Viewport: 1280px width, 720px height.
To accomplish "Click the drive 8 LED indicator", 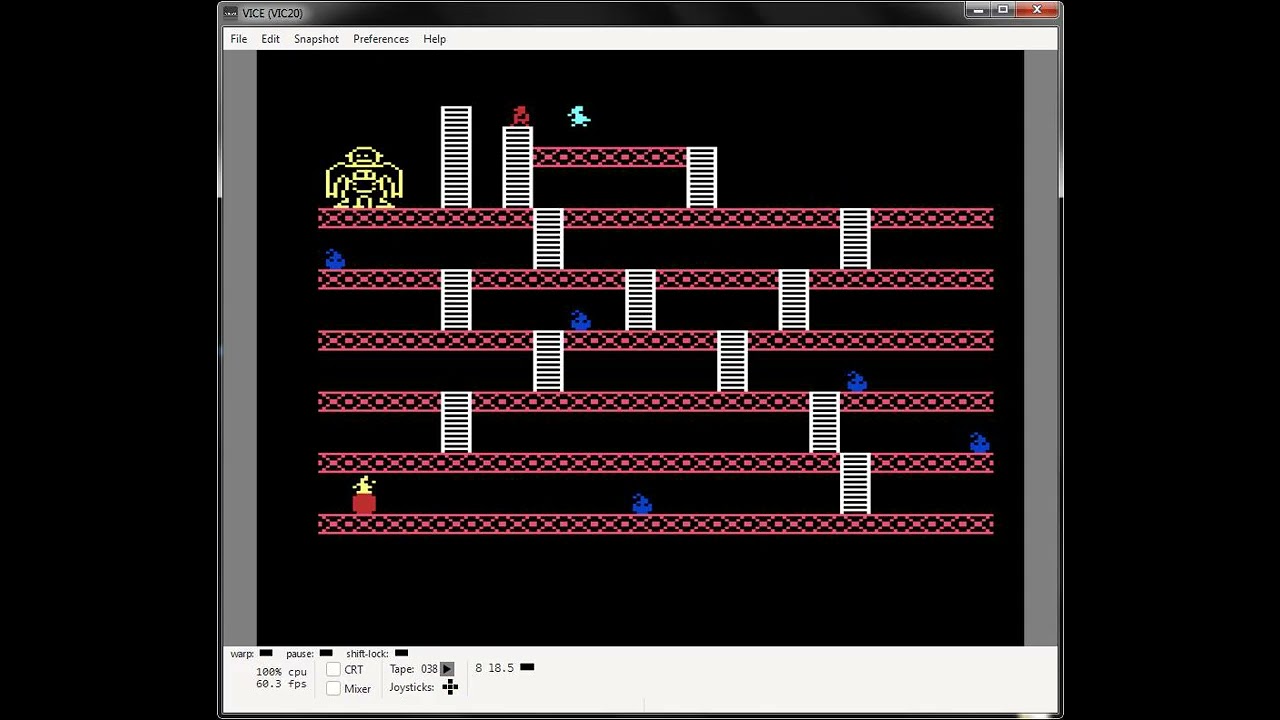I will pos(527,667).
